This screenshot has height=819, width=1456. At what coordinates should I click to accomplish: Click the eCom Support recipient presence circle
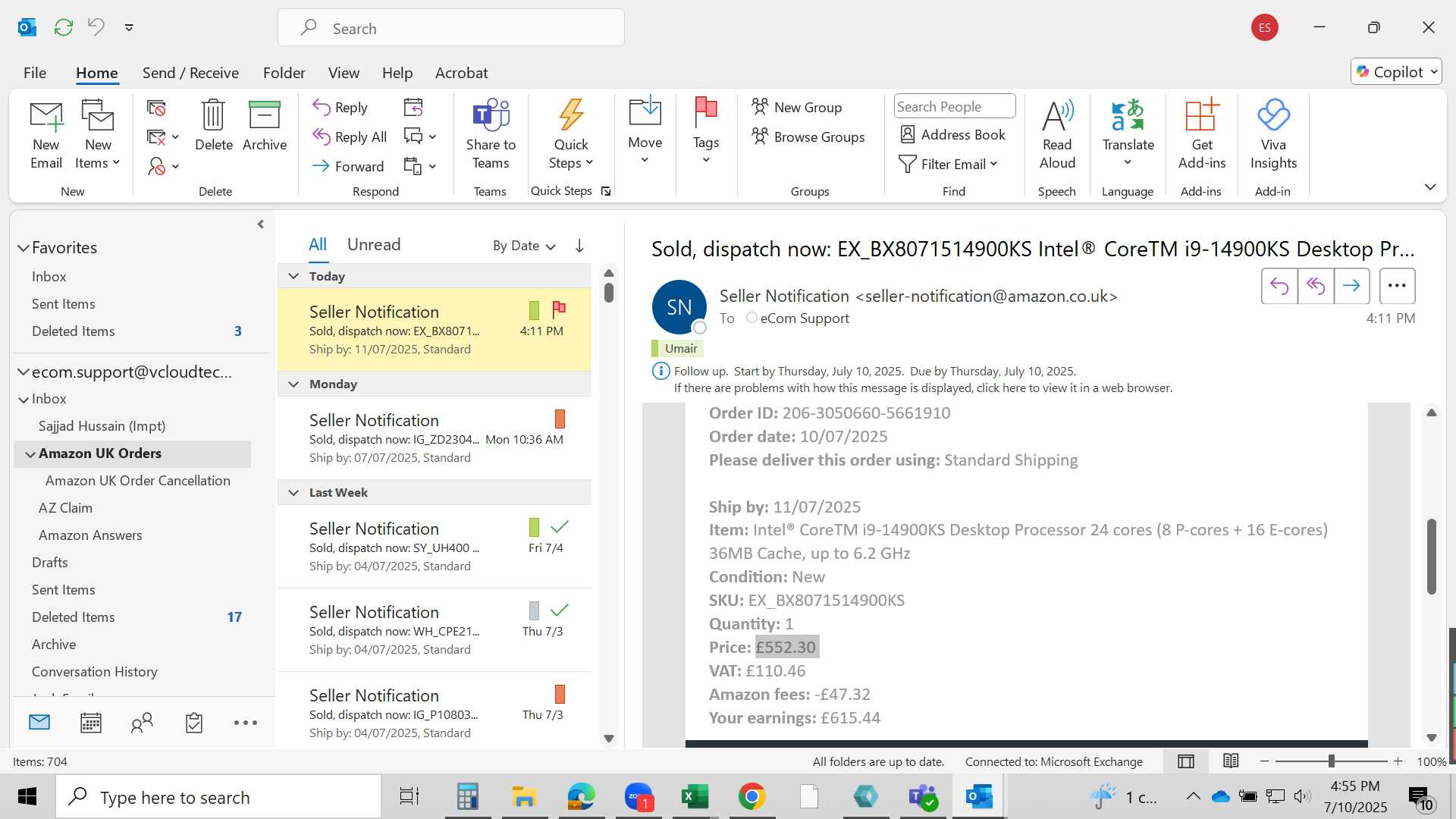(x=751, y=318)
